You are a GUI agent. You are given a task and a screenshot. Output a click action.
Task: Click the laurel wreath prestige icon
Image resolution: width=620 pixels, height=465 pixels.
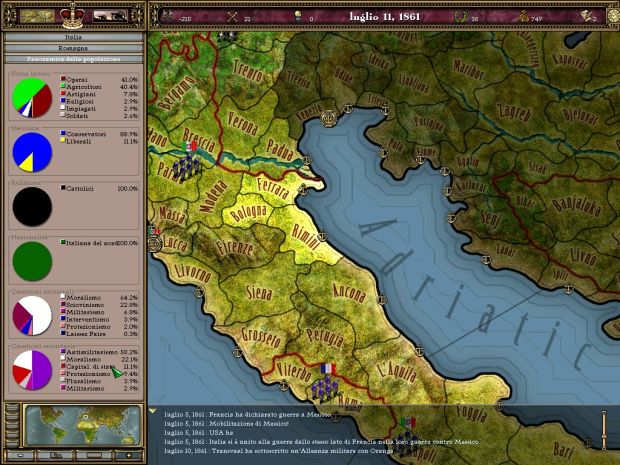coord(460,17)
